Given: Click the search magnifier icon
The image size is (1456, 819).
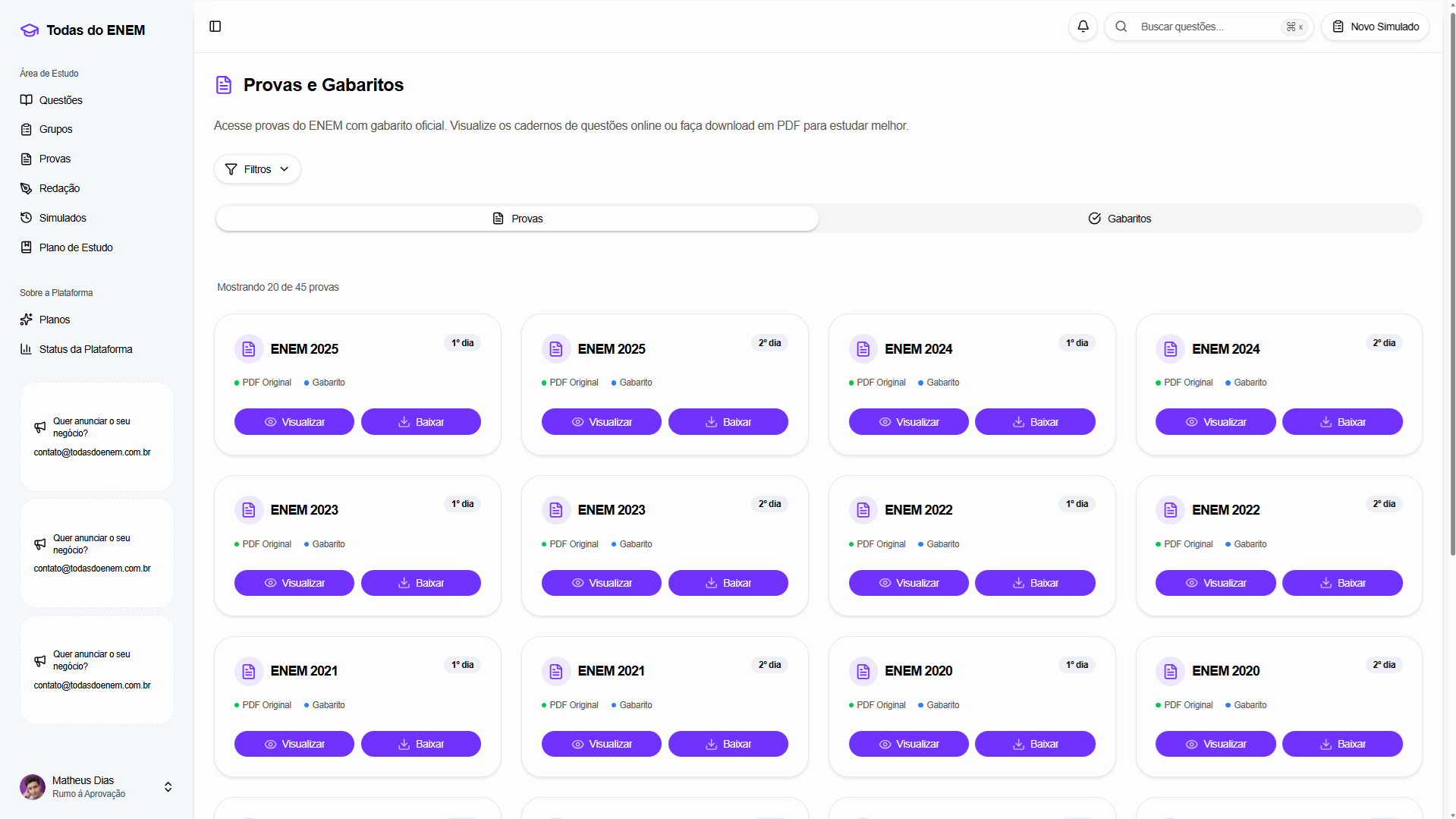Looking at the screenshot, I should tap(1121, 27).
